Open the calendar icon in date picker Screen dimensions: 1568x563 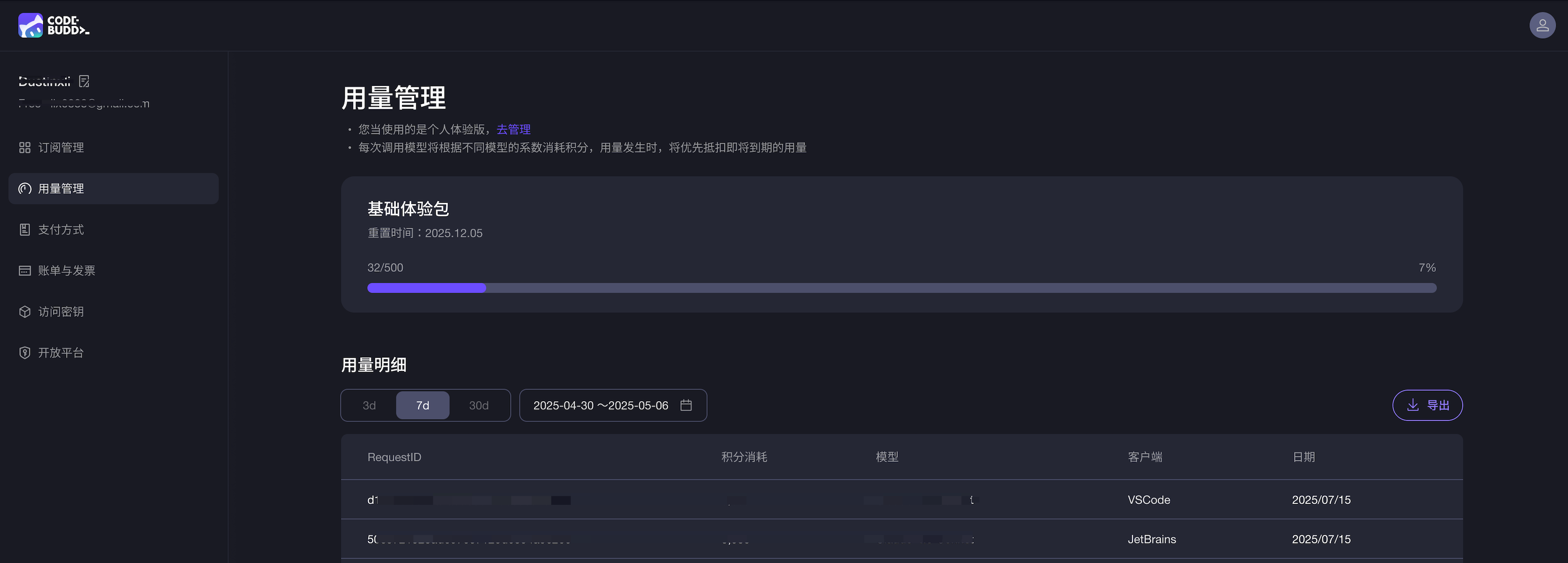[687, 406]
